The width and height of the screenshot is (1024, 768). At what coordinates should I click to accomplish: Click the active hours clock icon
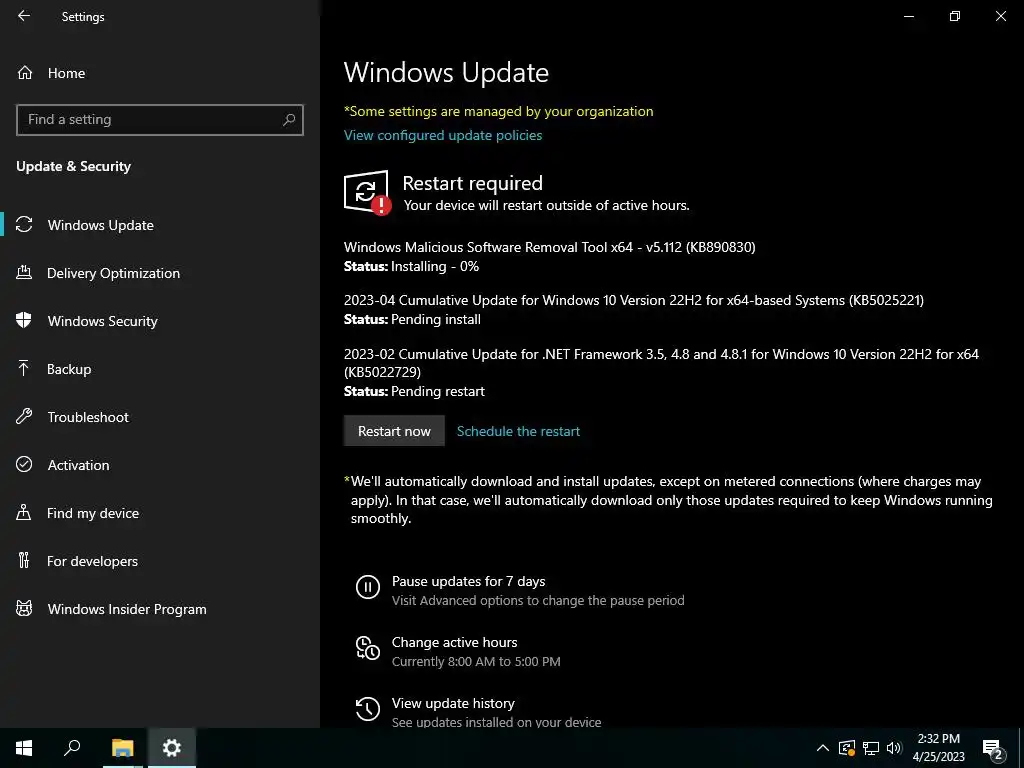(368, 648)
